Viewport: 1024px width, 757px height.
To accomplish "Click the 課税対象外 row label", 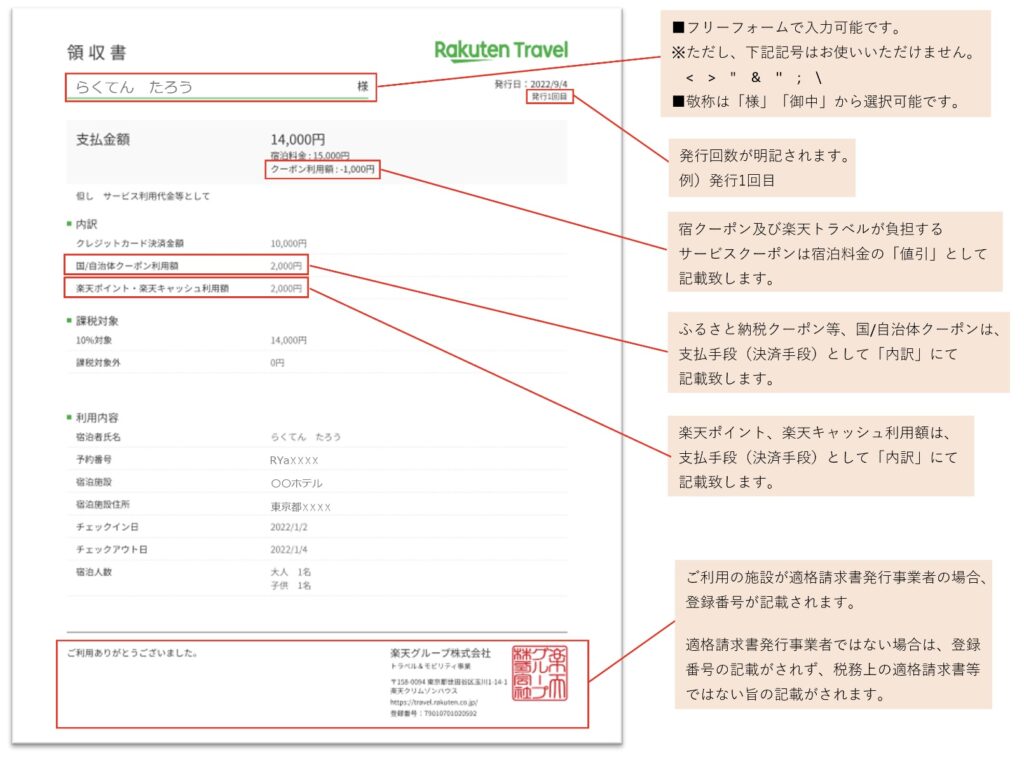I will point(98,362).
